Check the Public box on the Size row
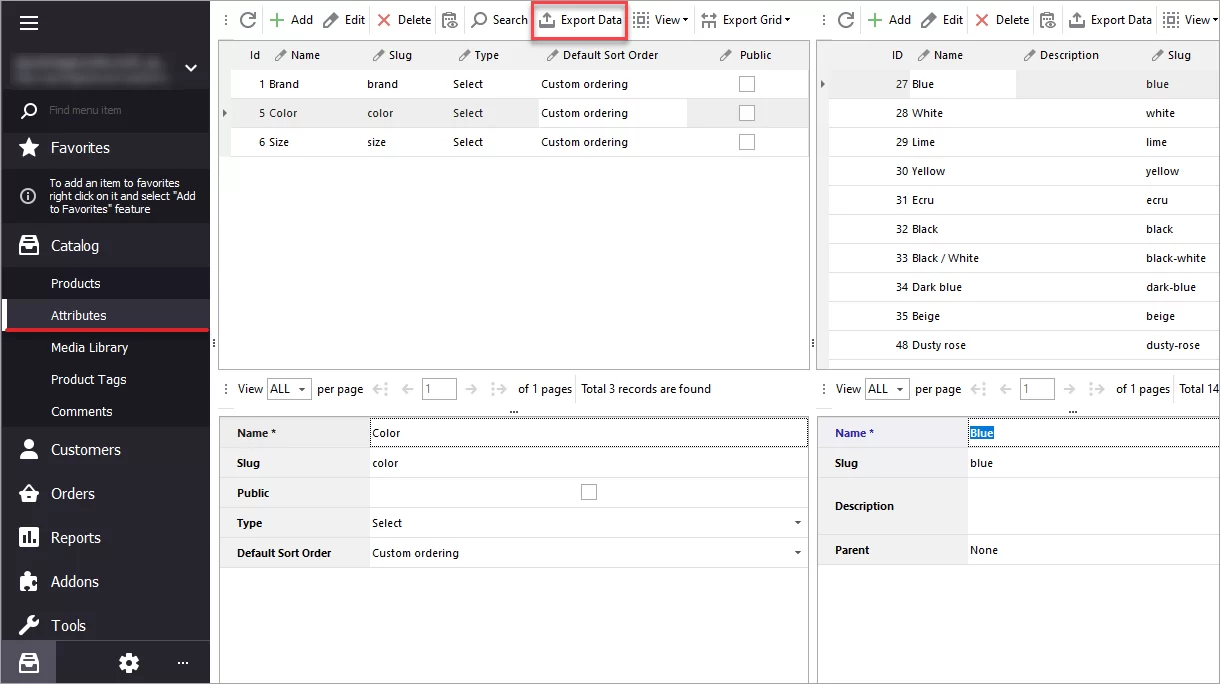This screenshot has height=684, width=1220. pyautogui.click(x=746, y=141)
